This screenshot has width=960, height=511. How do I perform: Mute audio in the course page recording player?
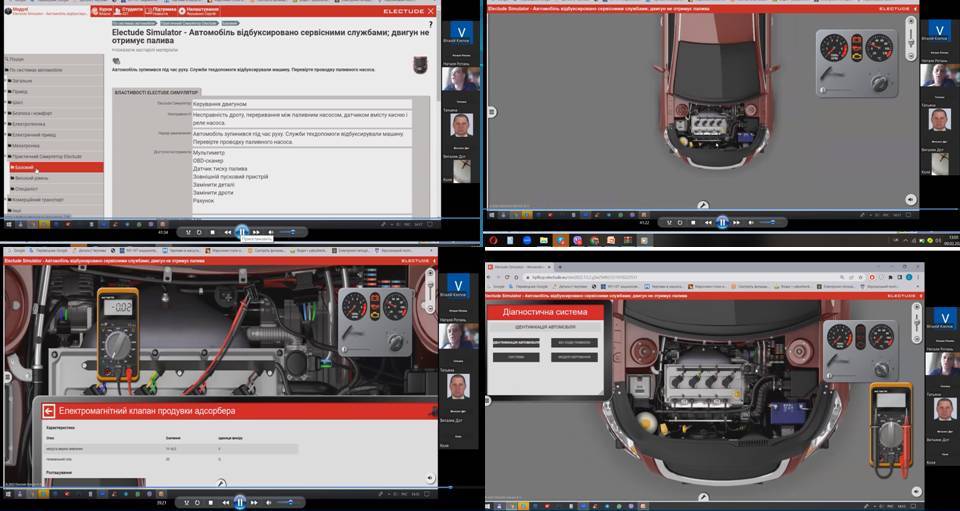pos(271,233)
